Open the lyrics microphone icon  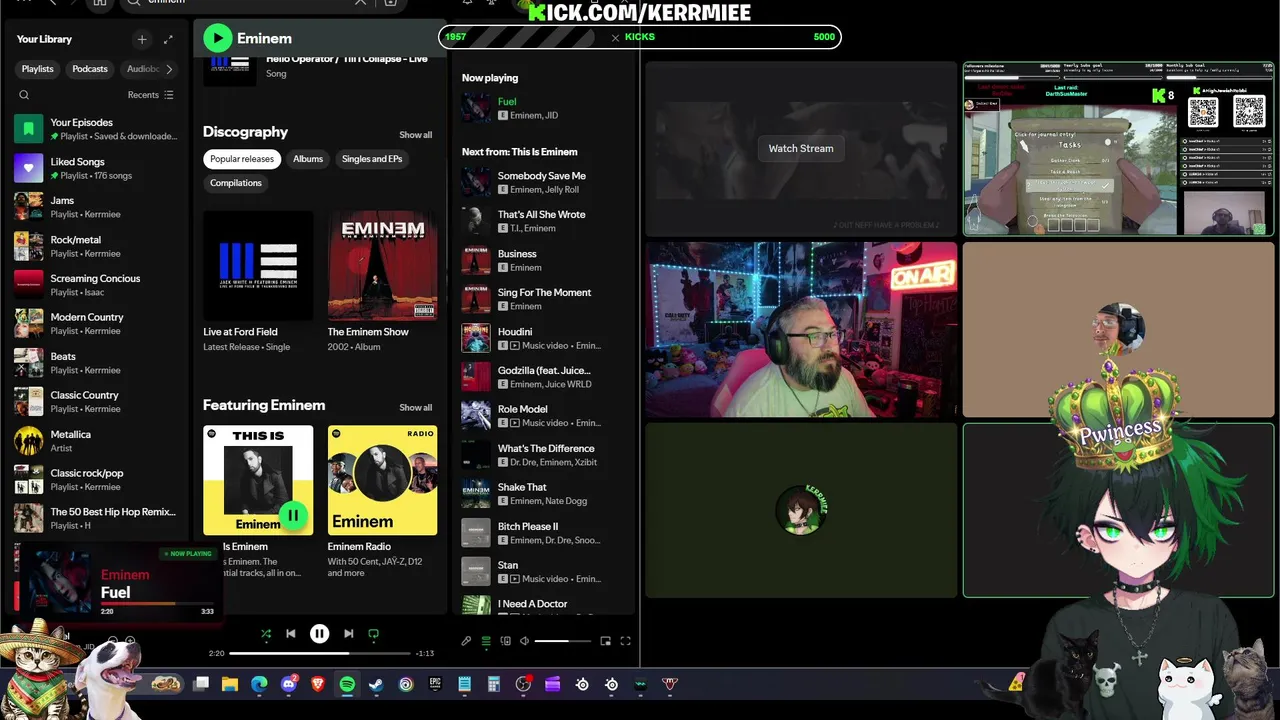point(466,641)
